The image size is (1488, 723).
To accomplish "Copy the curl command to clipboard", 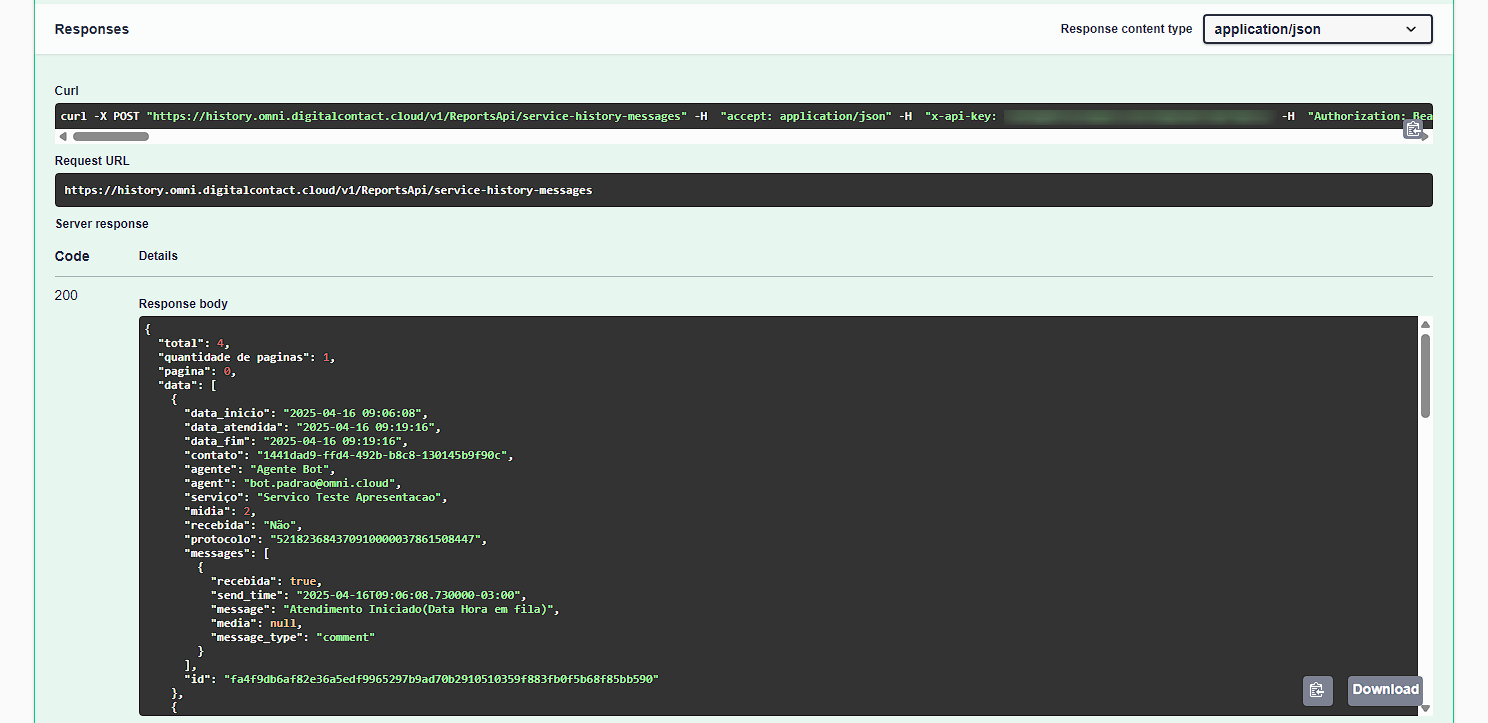I will [x=1413, y=129].
